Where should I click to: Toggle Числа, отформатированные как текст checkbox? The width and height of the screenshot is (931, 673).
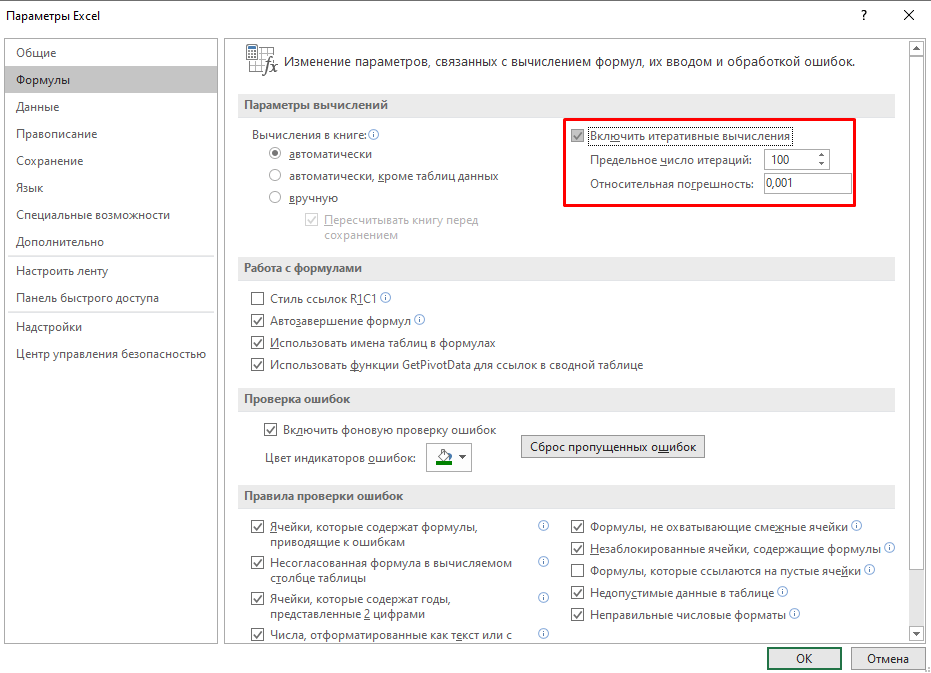tap(258, 635)
